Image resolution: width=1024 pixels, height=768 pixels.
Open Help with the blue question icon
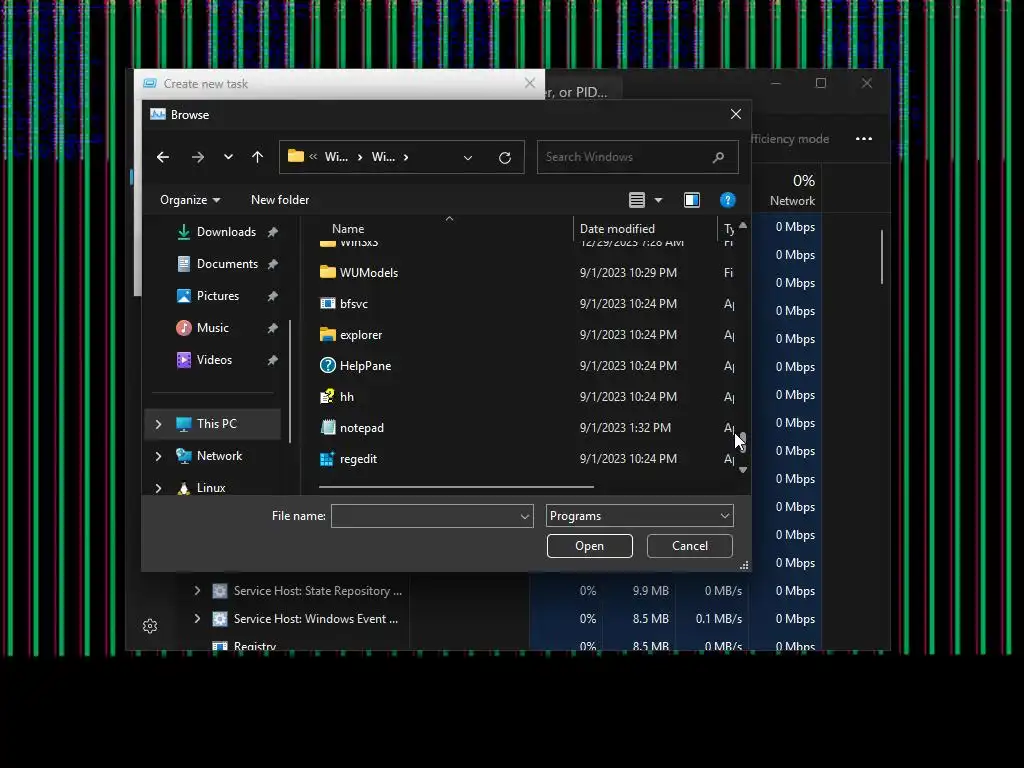pyautogui.click(x=728, y=200)
